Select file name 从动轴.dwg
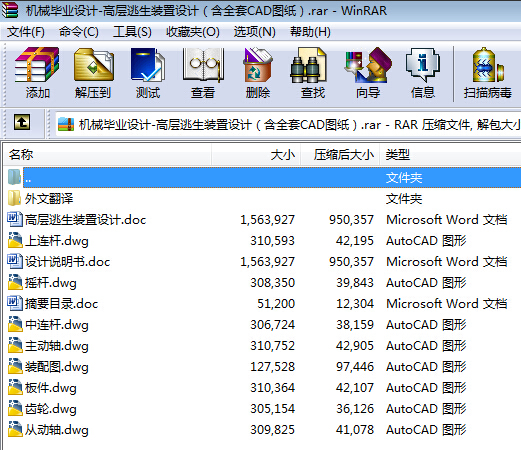 [57, 430]
